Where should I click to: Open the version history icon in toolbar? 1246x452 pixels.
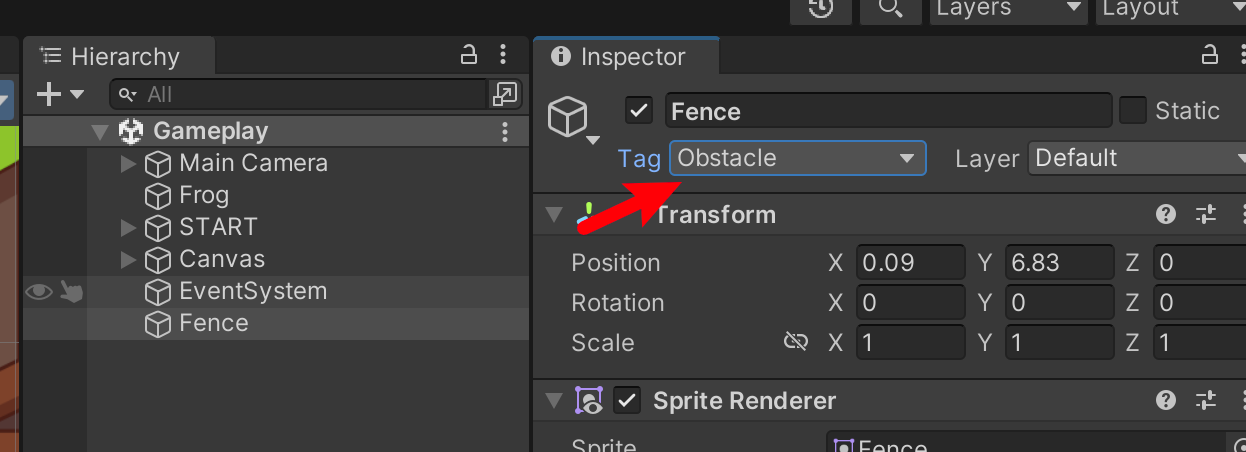click(x=821, y=9)
